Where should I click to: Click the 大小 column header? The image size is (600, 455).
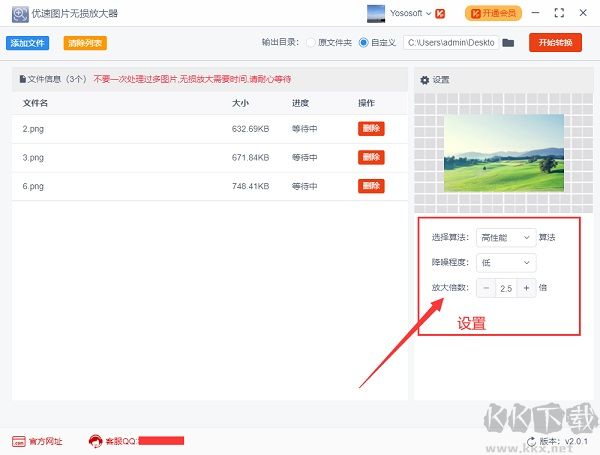coord(240,103)
